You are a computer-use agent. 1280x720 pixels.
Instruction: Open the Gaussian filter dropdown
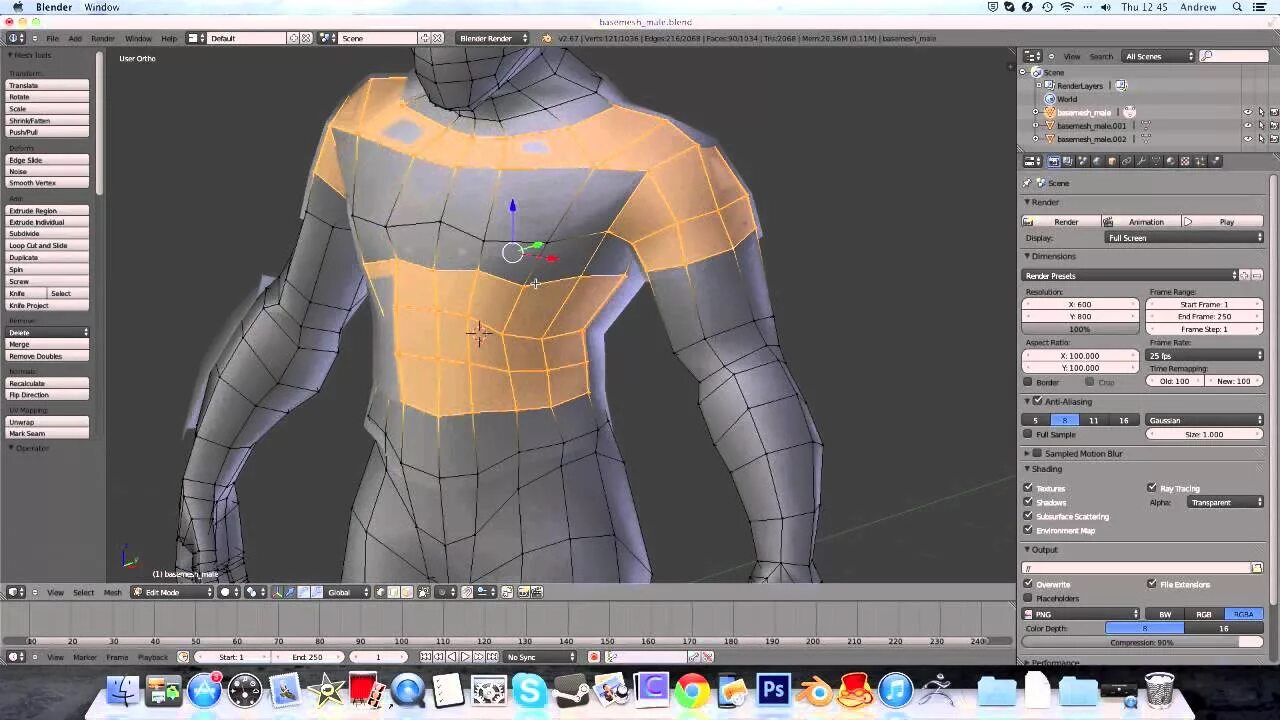coord(1205,420)
